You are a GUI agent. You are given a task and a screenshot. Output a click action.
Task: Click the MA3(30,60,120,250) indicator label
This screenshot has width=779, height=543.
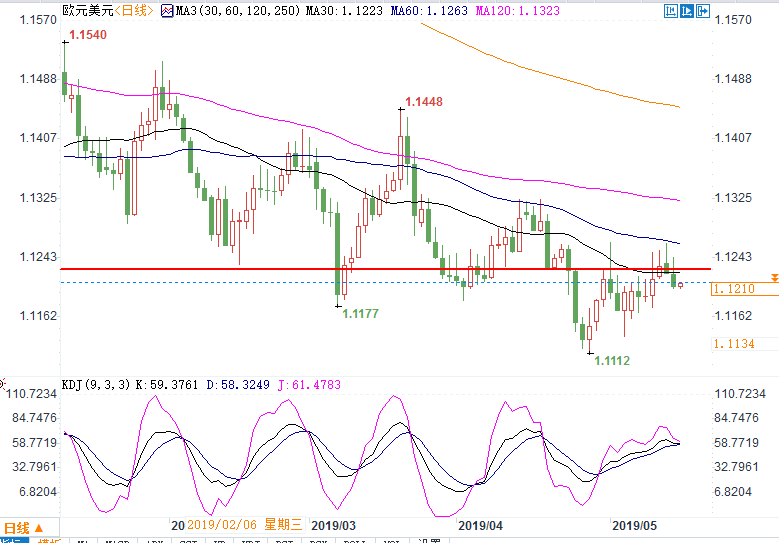[237, 10]
